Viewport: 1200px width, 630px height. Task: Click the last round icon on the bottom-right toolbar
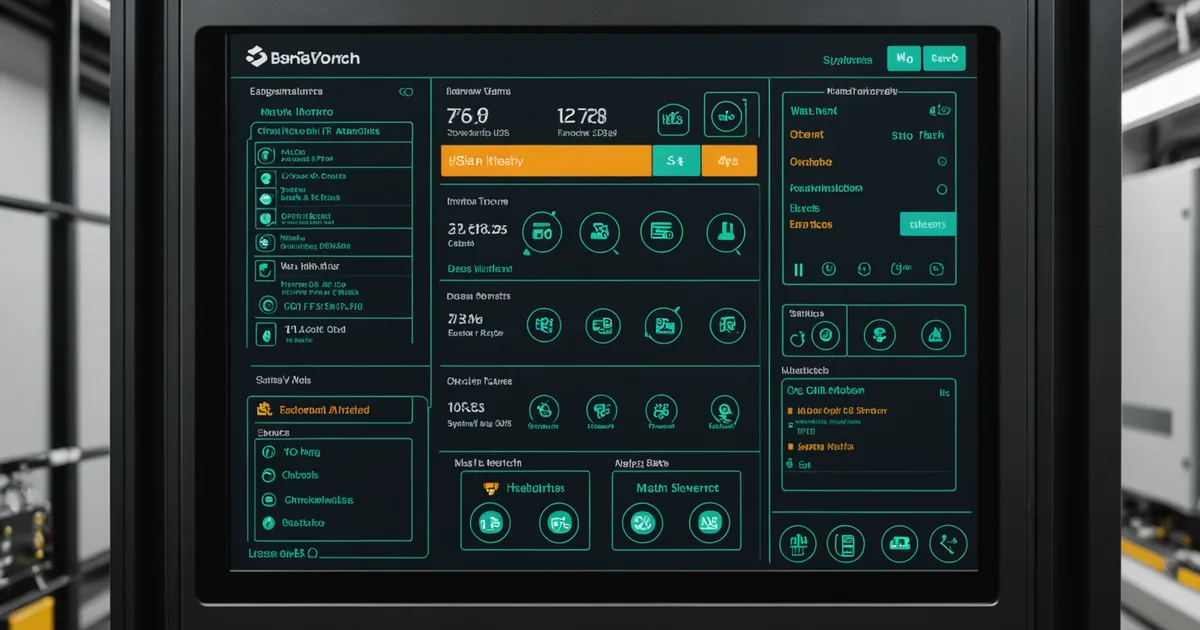tap(948, 544)
